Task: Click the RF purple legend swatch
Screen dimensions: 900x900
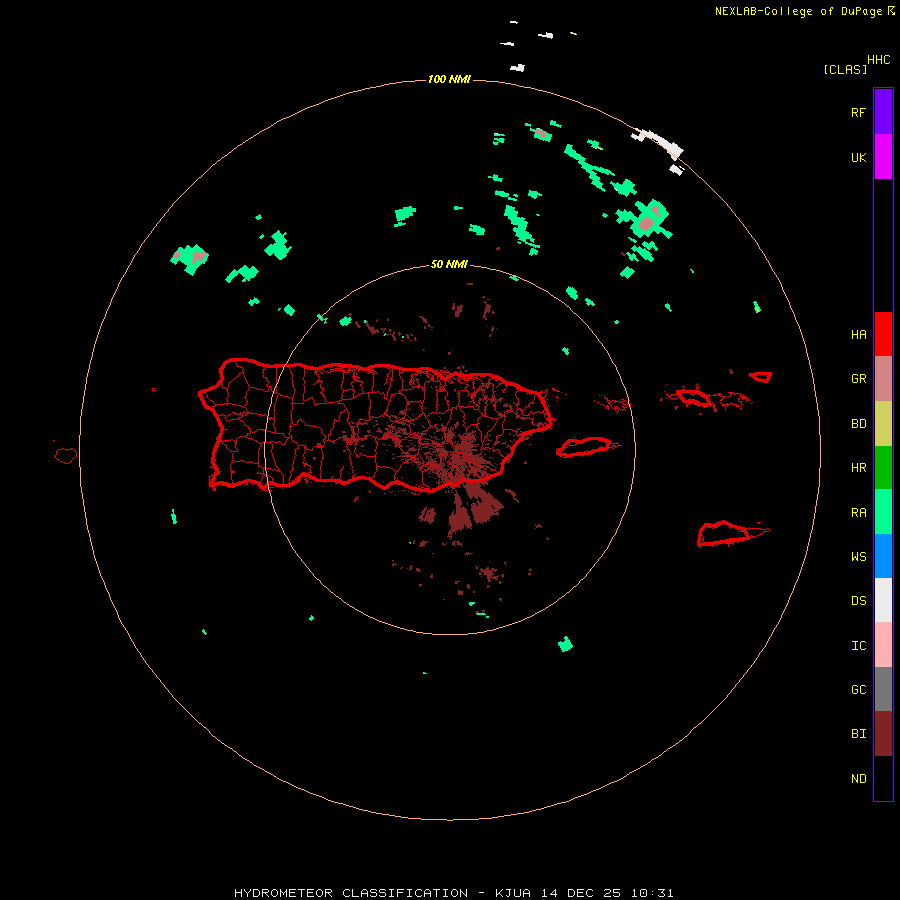Action: pyautogui.click(x=883, y=112)
